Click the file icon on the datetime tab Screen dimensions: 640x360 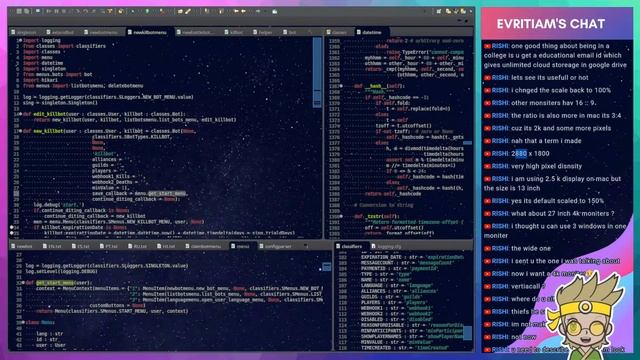pyautogui.click(x=359, y=32)
